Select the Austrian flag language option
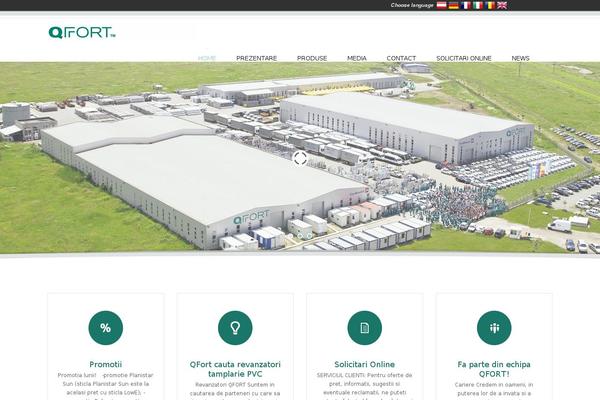 click(x=441, y=5)
